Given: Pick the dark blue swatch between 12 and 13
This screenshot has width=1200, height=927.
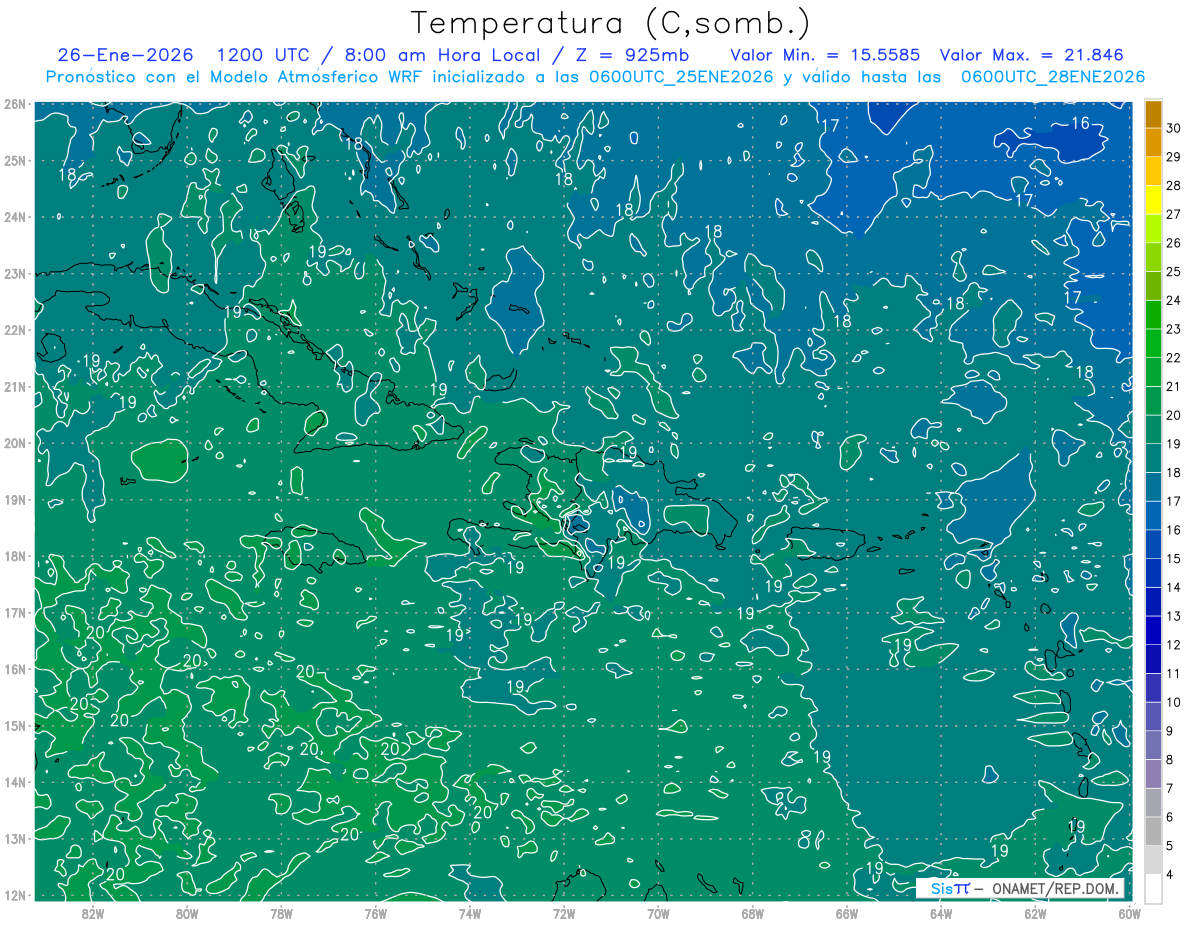Looking at the screenshot, I should click(1153, 630).
